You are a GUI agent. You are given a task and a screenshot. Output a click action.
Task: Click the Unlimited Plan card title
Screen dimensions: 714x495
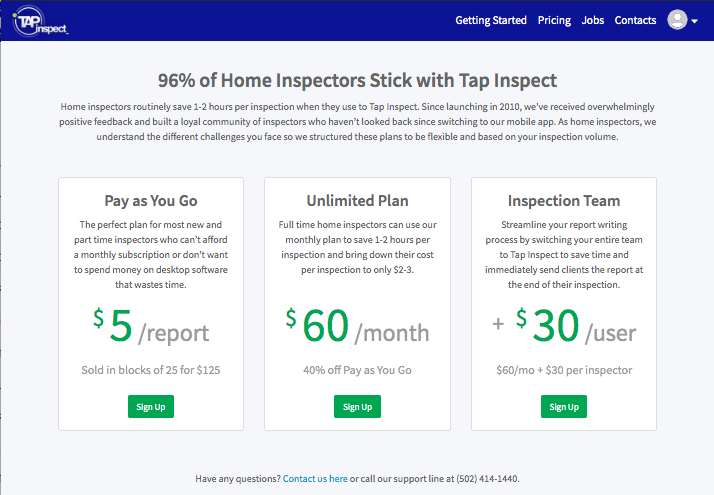(357, 201)
